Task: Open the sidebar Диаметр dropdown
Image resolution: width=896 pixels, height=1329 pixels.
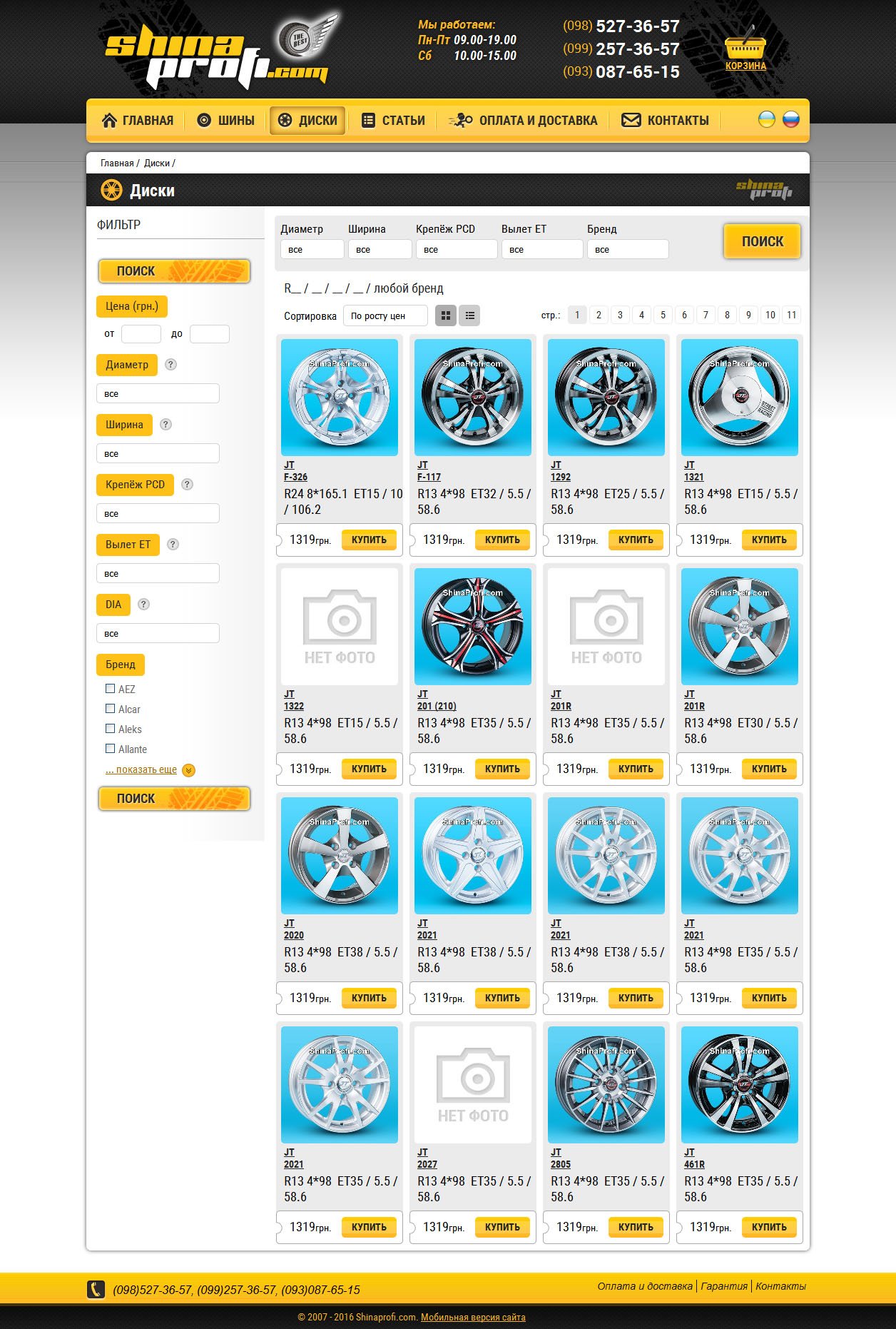Action: pyautogui.click(x=158, y=394)
